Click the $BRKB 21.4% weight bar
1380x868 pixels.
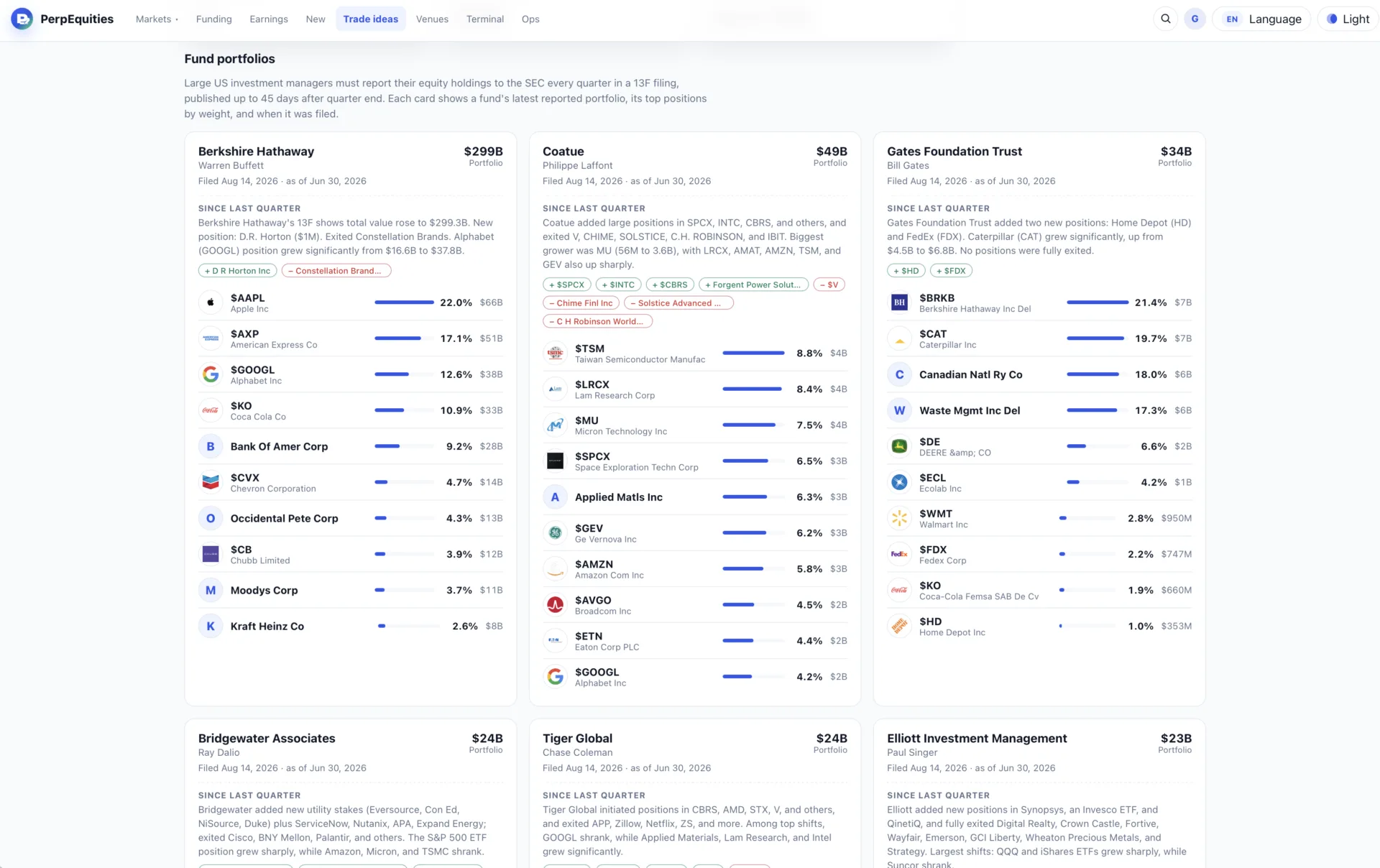coord(1098,303)
